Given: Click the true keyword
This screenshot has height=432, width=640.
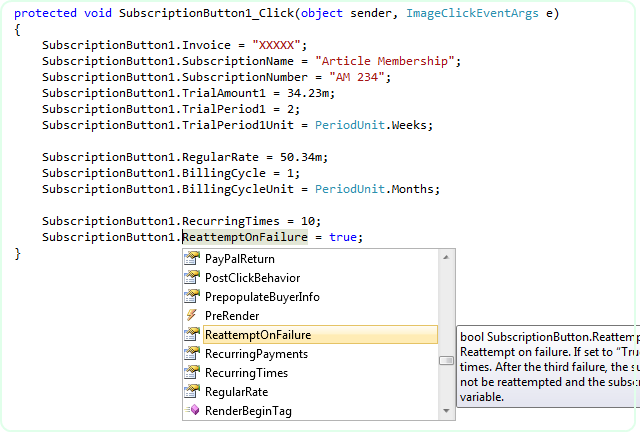Looking at the screenshot, I should 343,237.
